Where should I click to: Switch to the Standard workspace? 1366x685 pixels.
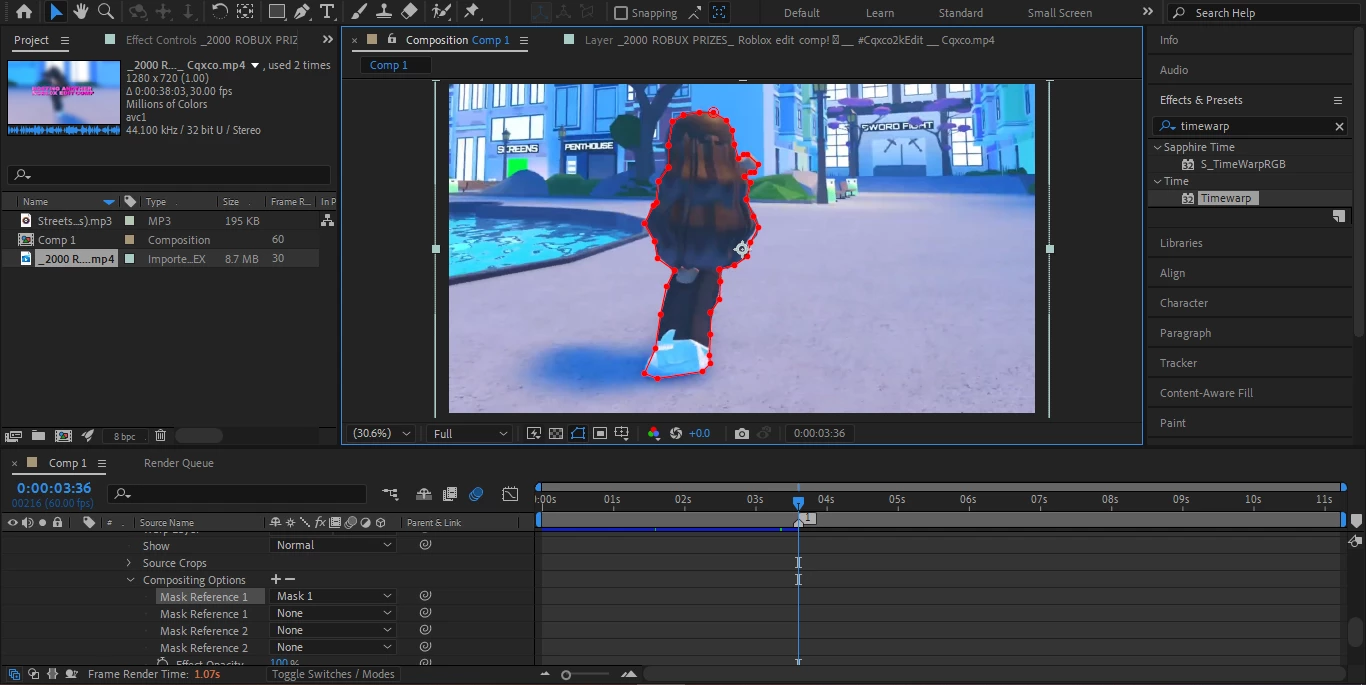pyautogui.click(x=961, y=13)
